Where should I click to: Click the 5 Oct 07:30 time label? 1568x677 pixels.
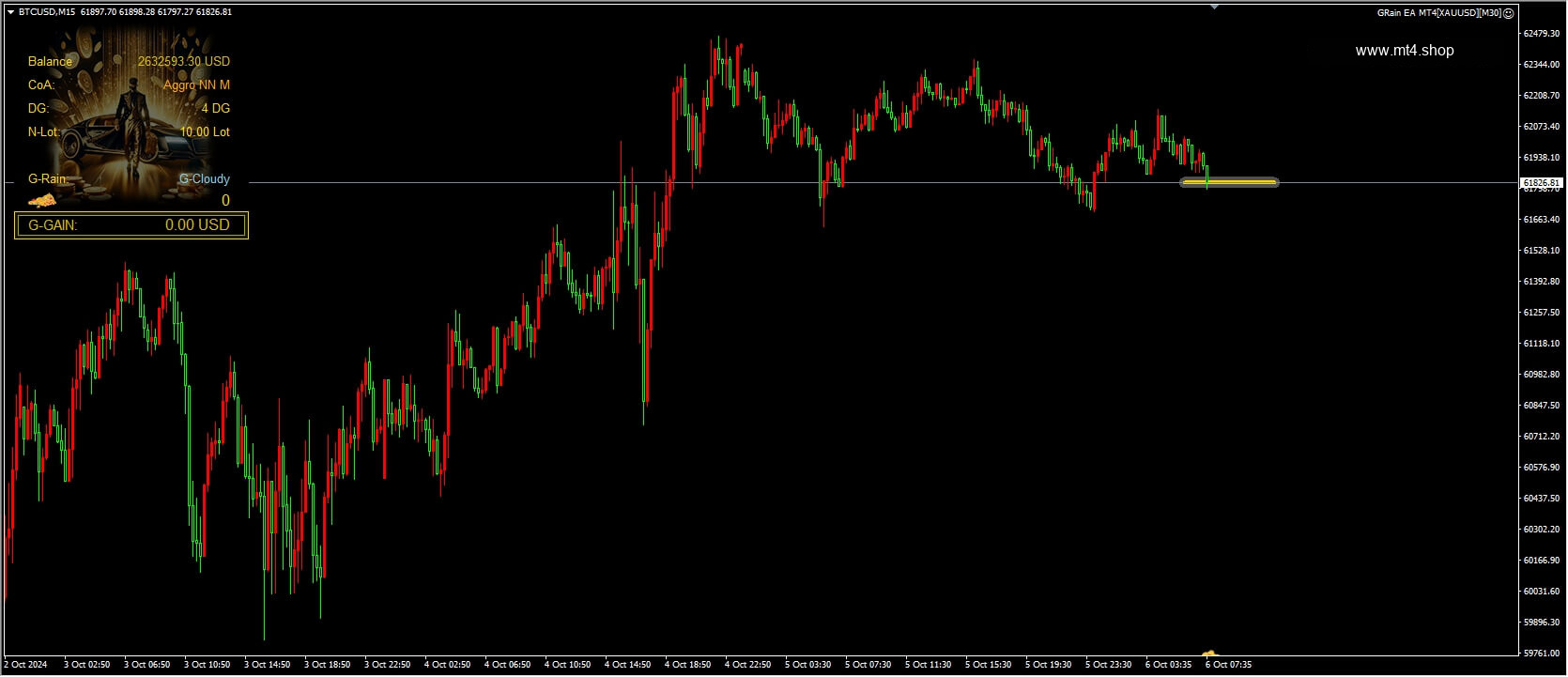point(868,665)
